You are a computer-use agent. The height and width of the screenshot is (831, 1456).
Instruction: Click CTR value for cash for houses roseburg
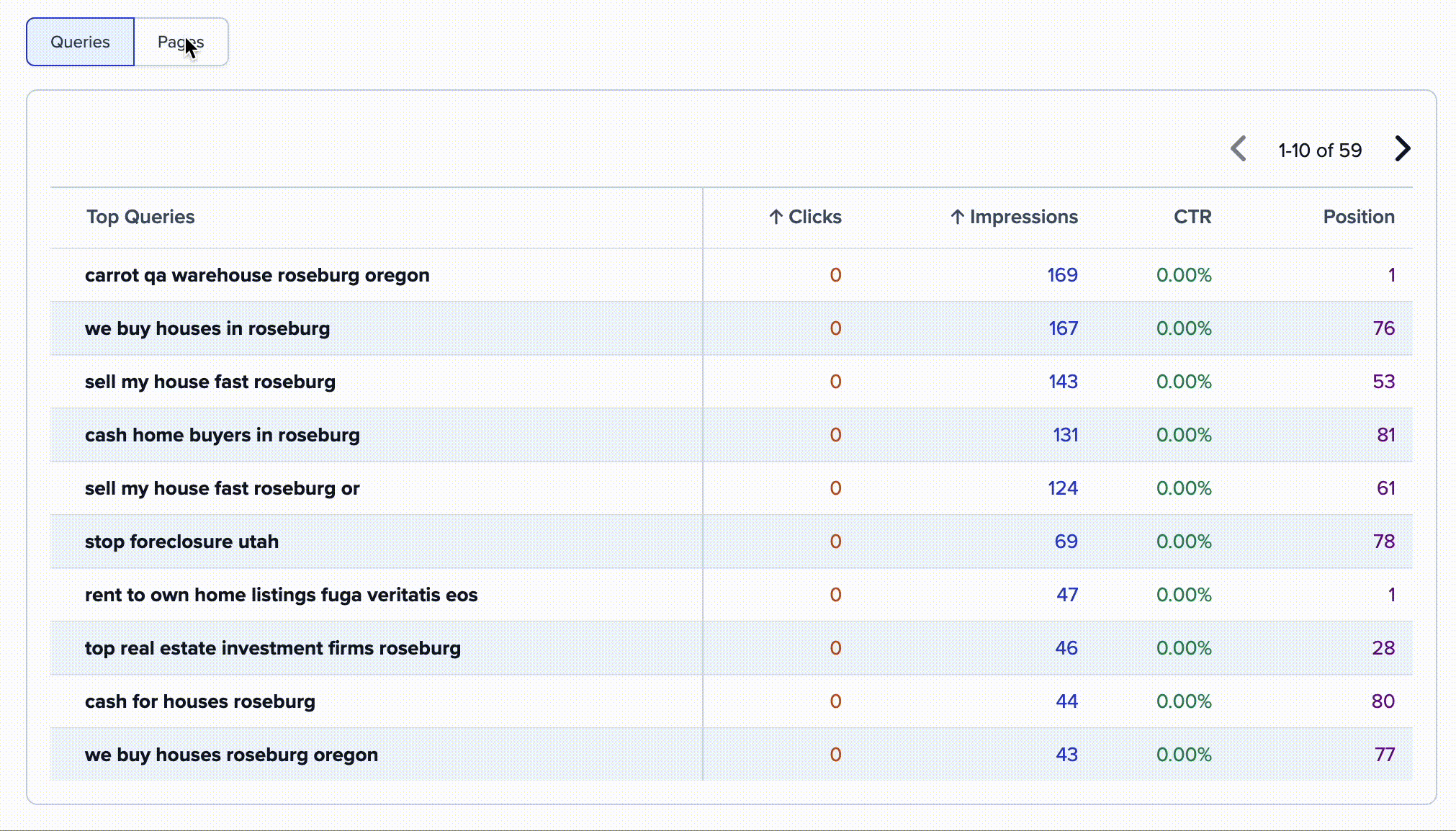[x=1184, y=701]
